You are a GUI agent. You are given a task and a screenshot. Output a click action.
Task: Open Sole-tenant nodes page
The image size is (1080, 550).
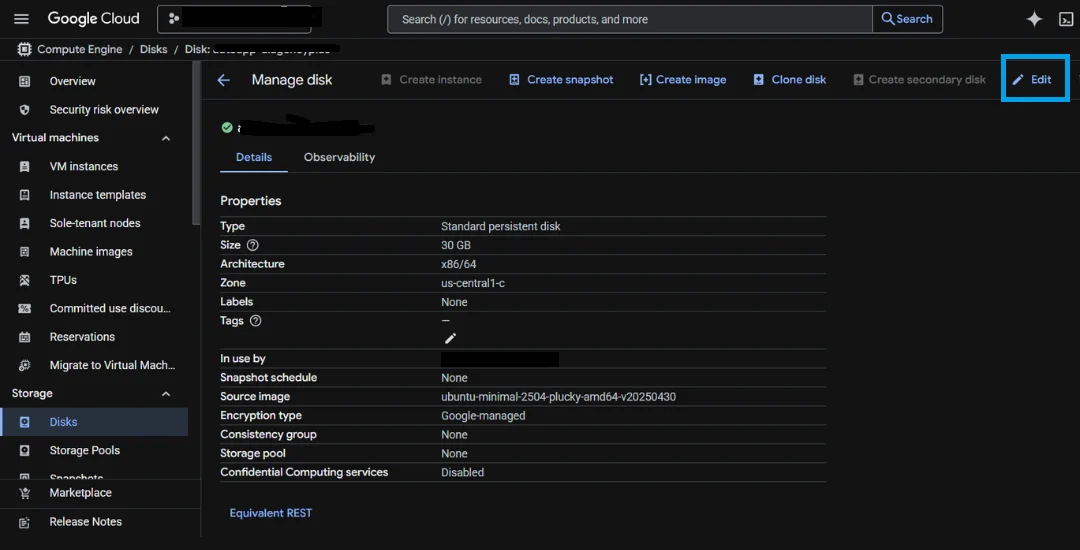point(94,223)
